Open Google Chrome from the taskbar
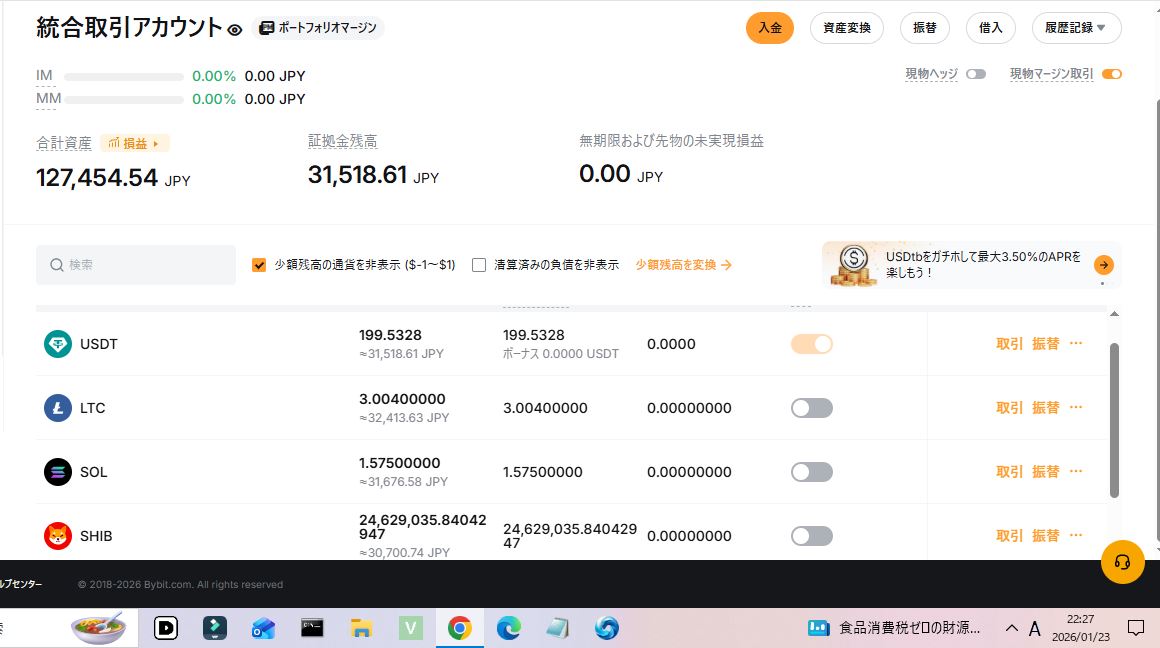Viewport: 1160px width, 648px height. tap(459, 628)
